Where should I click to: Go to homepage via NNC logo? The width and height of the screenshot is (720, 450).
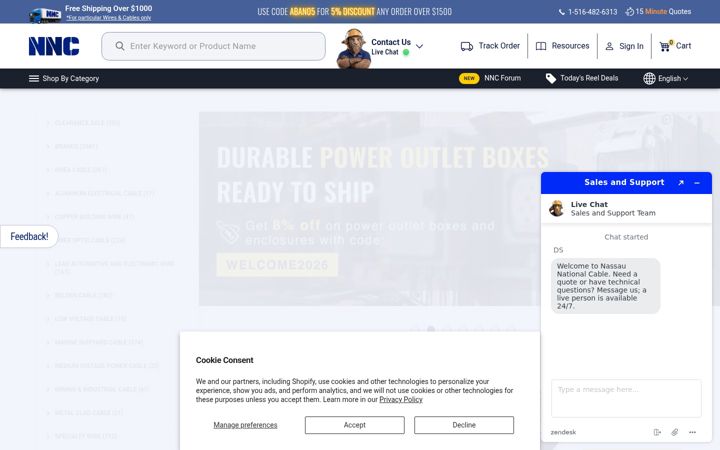(54, 46)
